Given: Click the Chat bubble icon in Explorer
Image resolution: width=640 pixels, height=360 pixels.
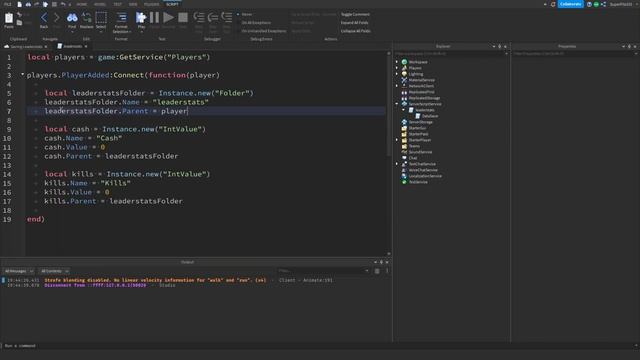Looking at the screenshot, I should pyautogui.click(x=404, y=158).
